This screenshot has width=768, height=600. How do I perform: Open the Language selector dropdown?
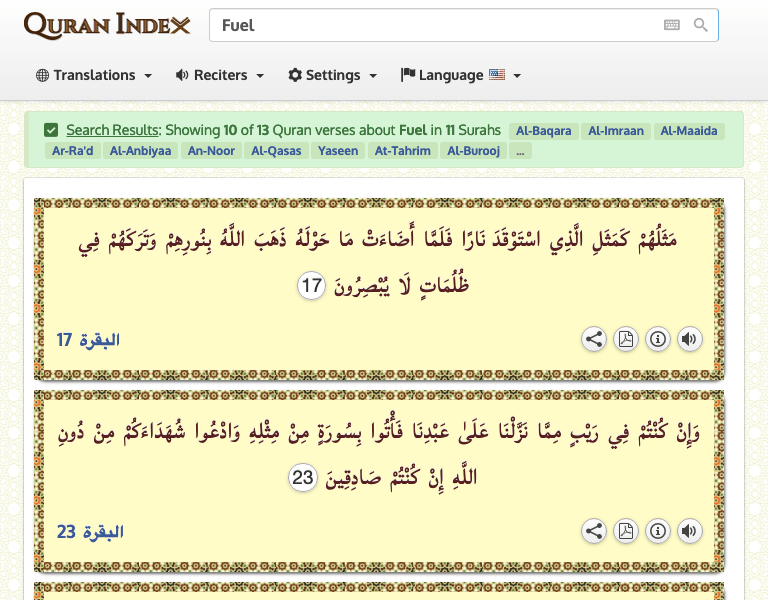[460, 75]
